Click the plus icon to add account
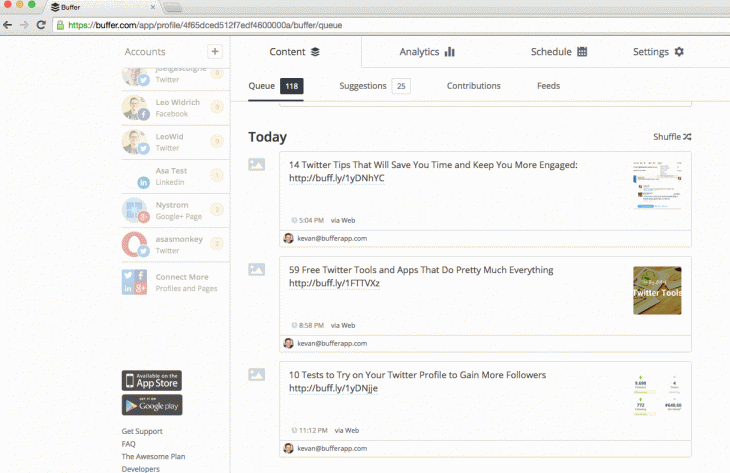This screenshot has height=473, width=730. [214, 52]
